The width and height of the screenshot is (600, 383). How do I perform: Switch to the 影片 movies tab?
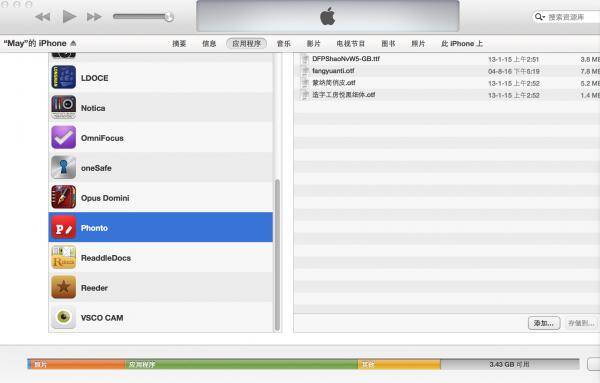pyautogui.click(x=314, y=44)
